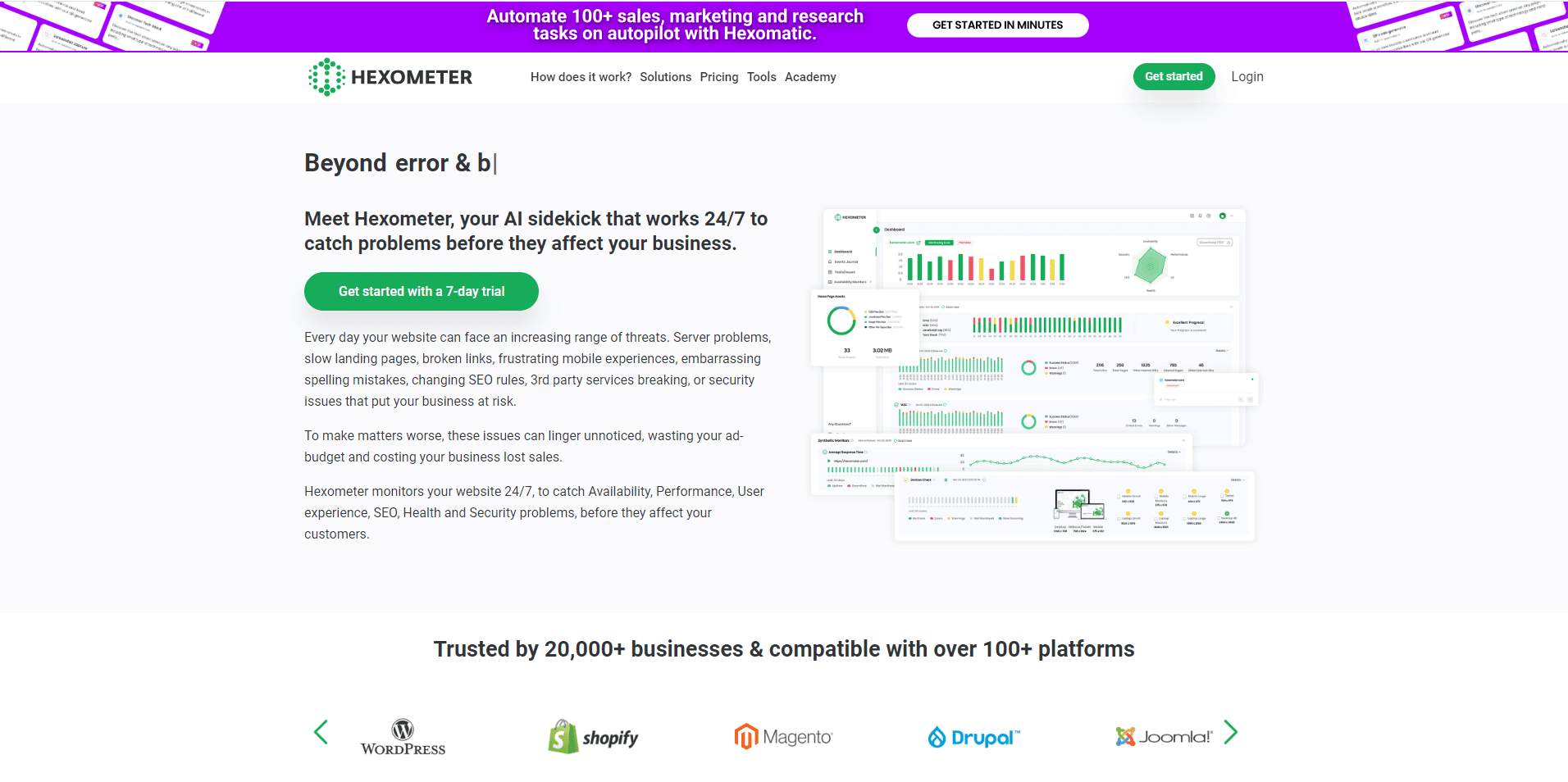The height and width of the screenshot is (782, 1568).
Task: Click the paragraph starting 'Every day your website'
Action: [538, 369]
